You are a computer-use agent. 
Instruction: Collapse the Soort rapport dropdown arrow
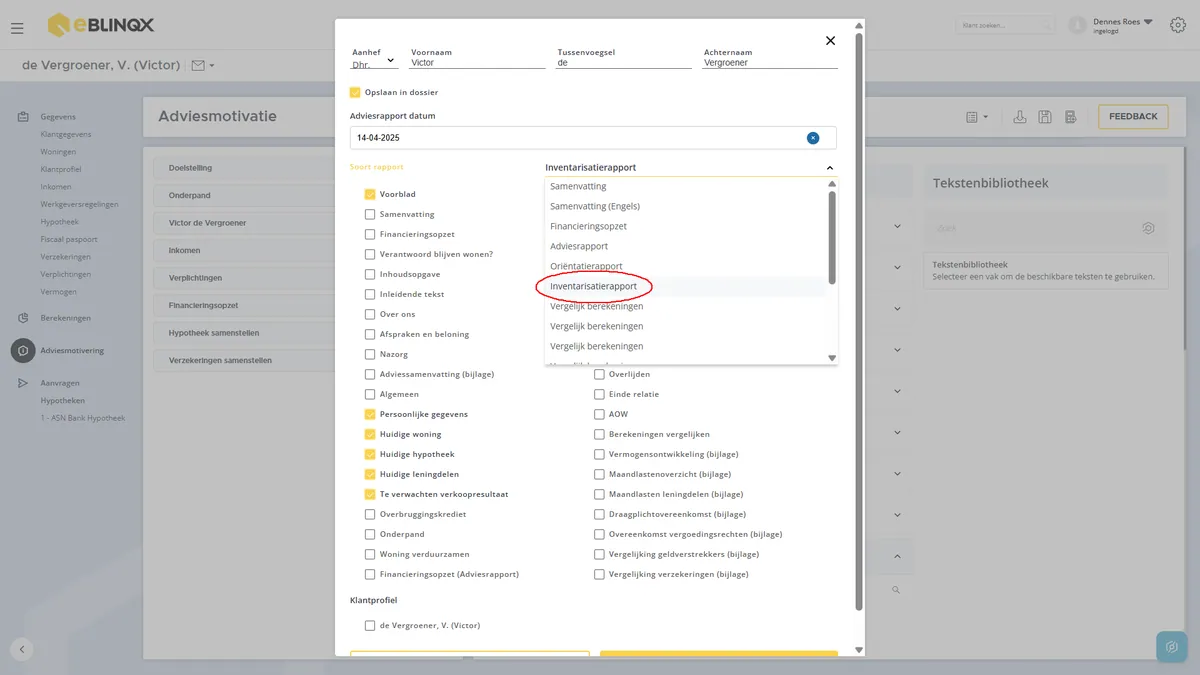(x=830, y=168)
